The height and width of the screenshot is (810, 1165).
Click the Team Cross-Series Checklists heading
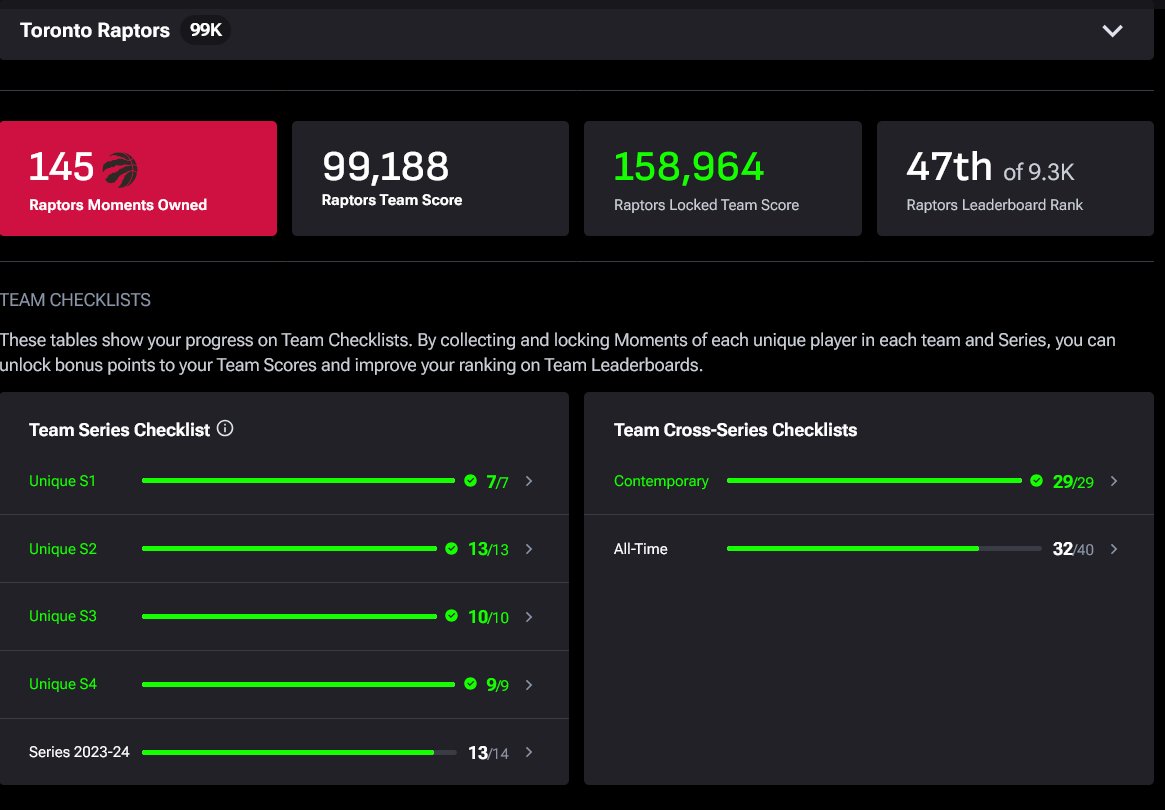coord(736,430)
